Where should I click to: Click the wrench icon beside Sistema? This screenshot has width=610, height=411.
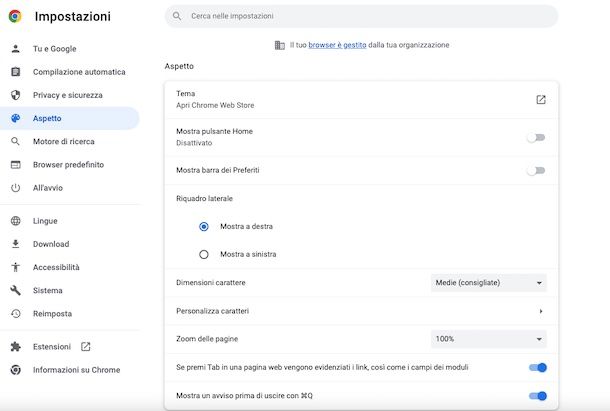click(16, 290)
